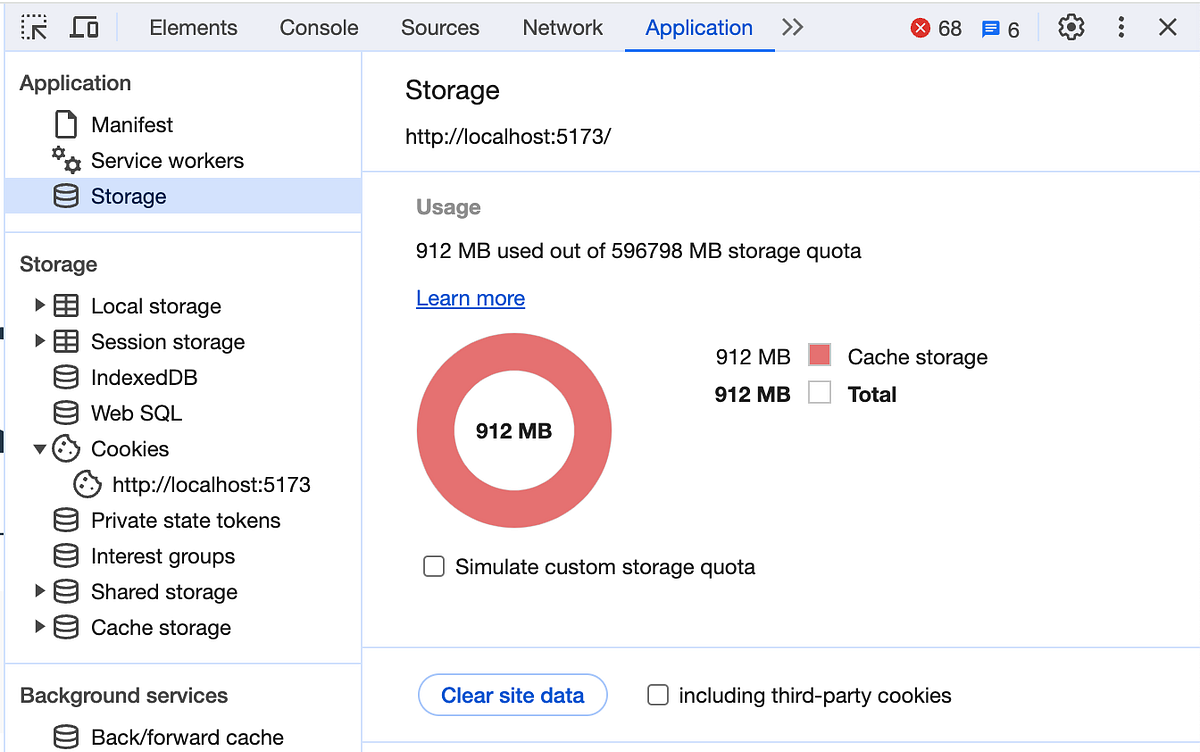The image size is (1200, 752).
Task: Check including third-party cookies
Action: point(658,694)
